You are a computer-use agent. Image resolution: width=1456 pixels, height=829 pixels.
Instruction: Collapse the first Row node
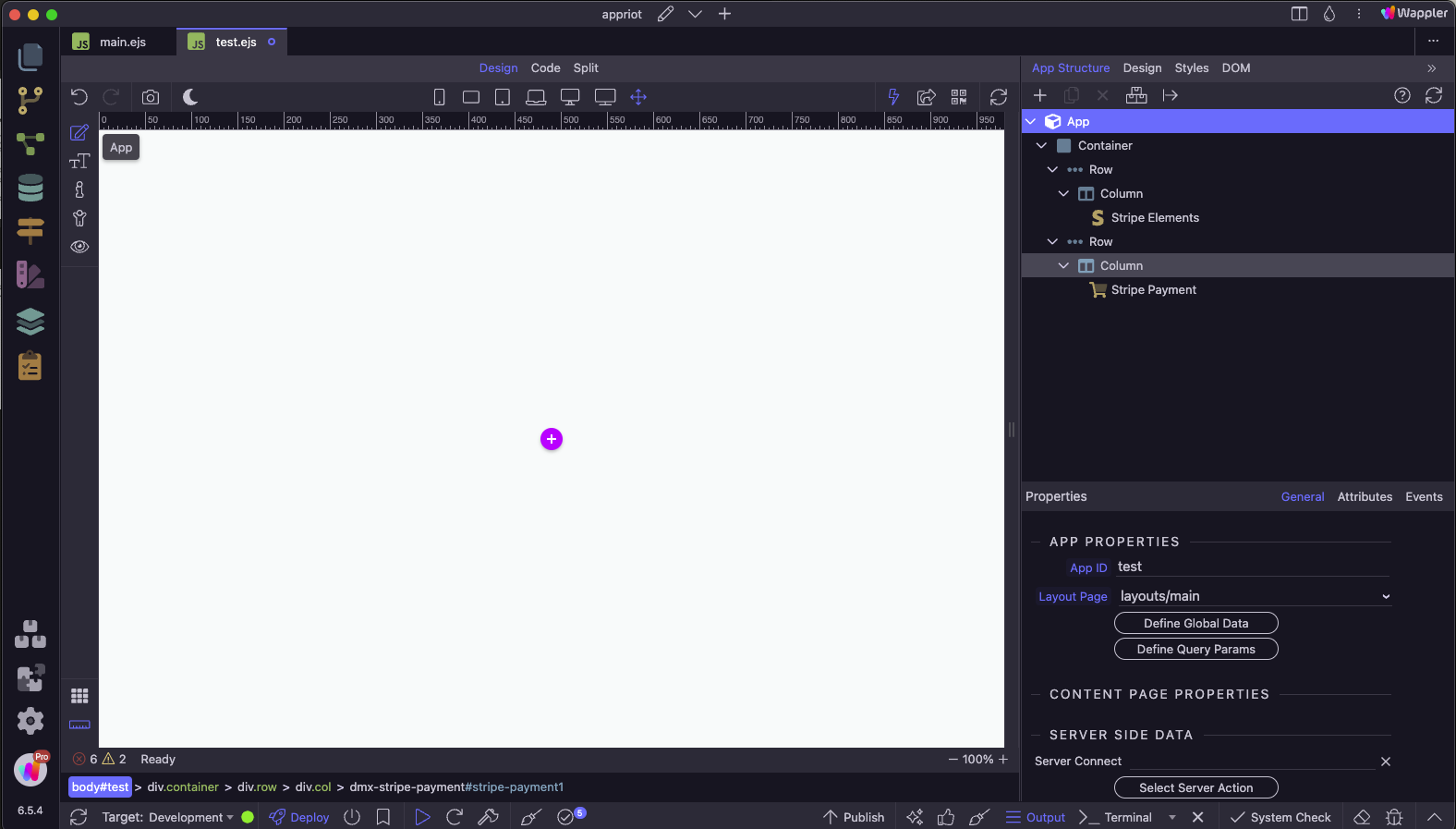[x=1053, y=170]
